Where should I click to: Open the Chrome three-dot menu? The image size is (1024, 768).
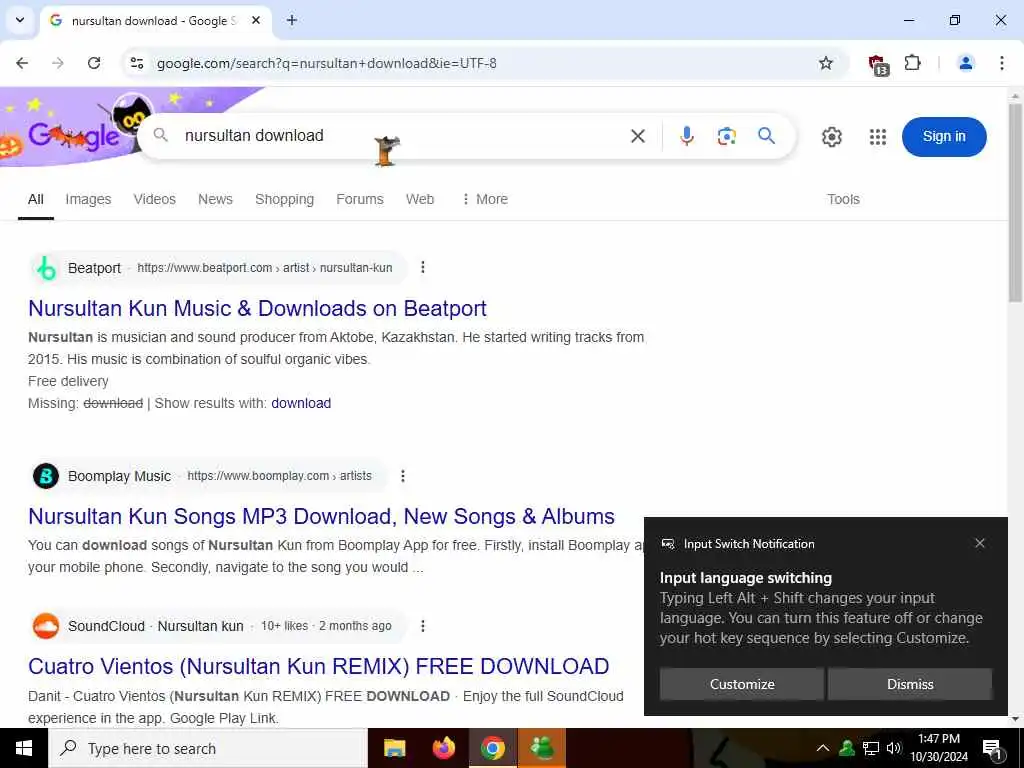tap(1002, 63)
